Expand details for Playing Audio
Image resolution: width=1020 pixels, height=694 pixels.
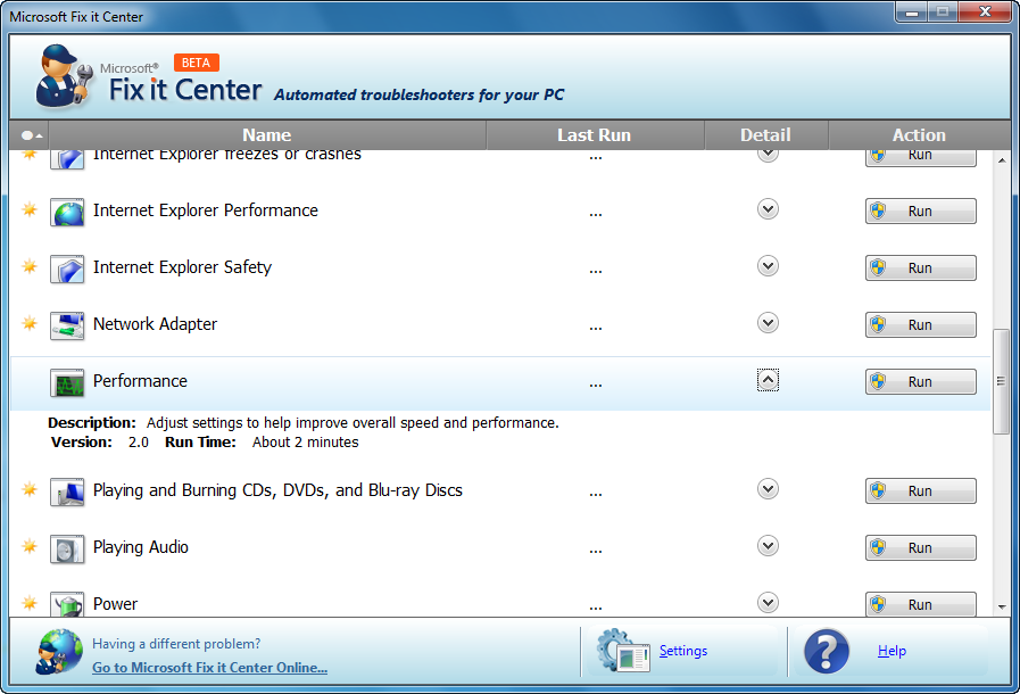768,546
